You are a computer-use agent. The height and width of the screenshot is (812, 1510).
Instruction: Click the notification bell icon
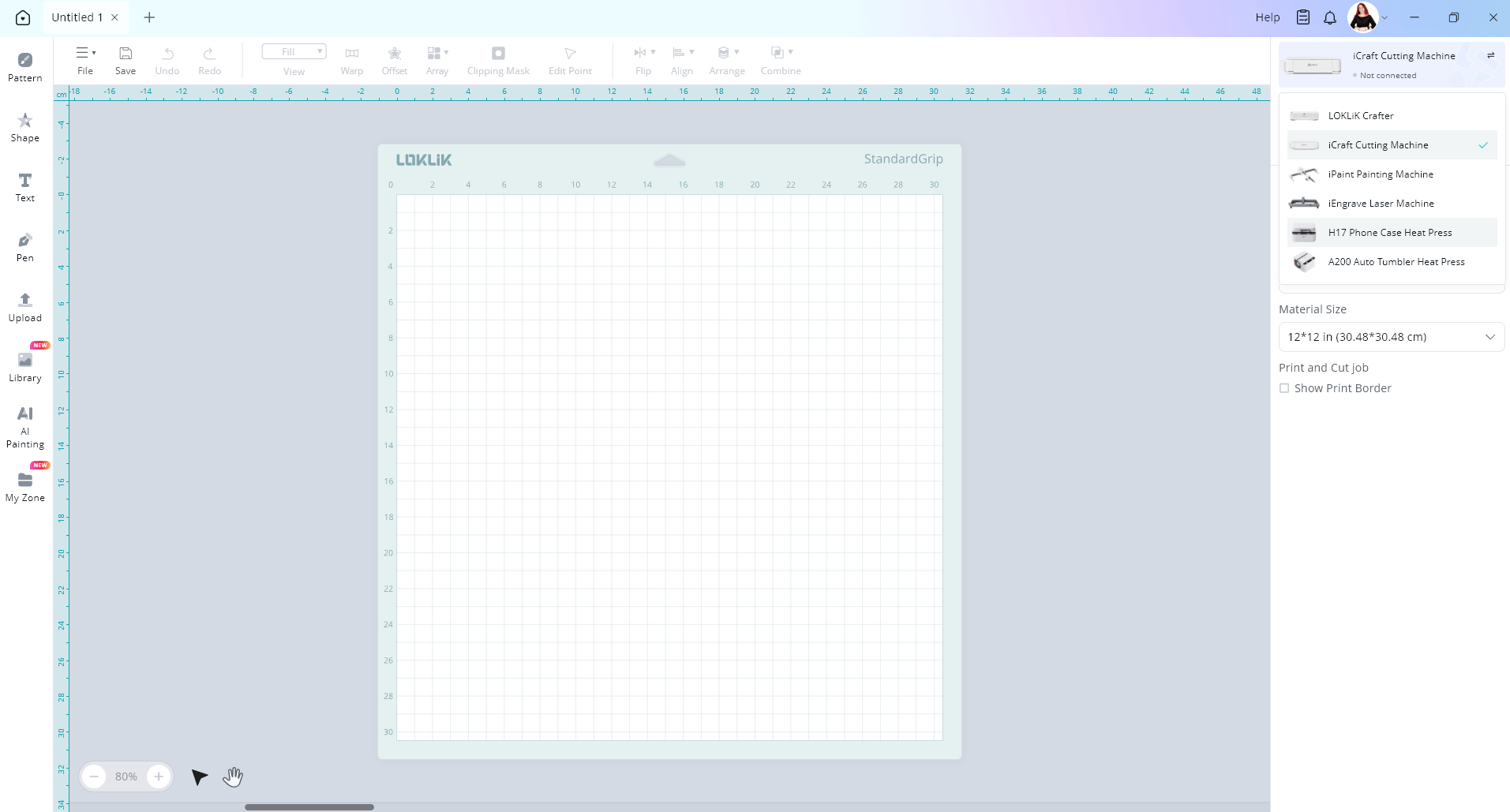tap(1330, 17)
